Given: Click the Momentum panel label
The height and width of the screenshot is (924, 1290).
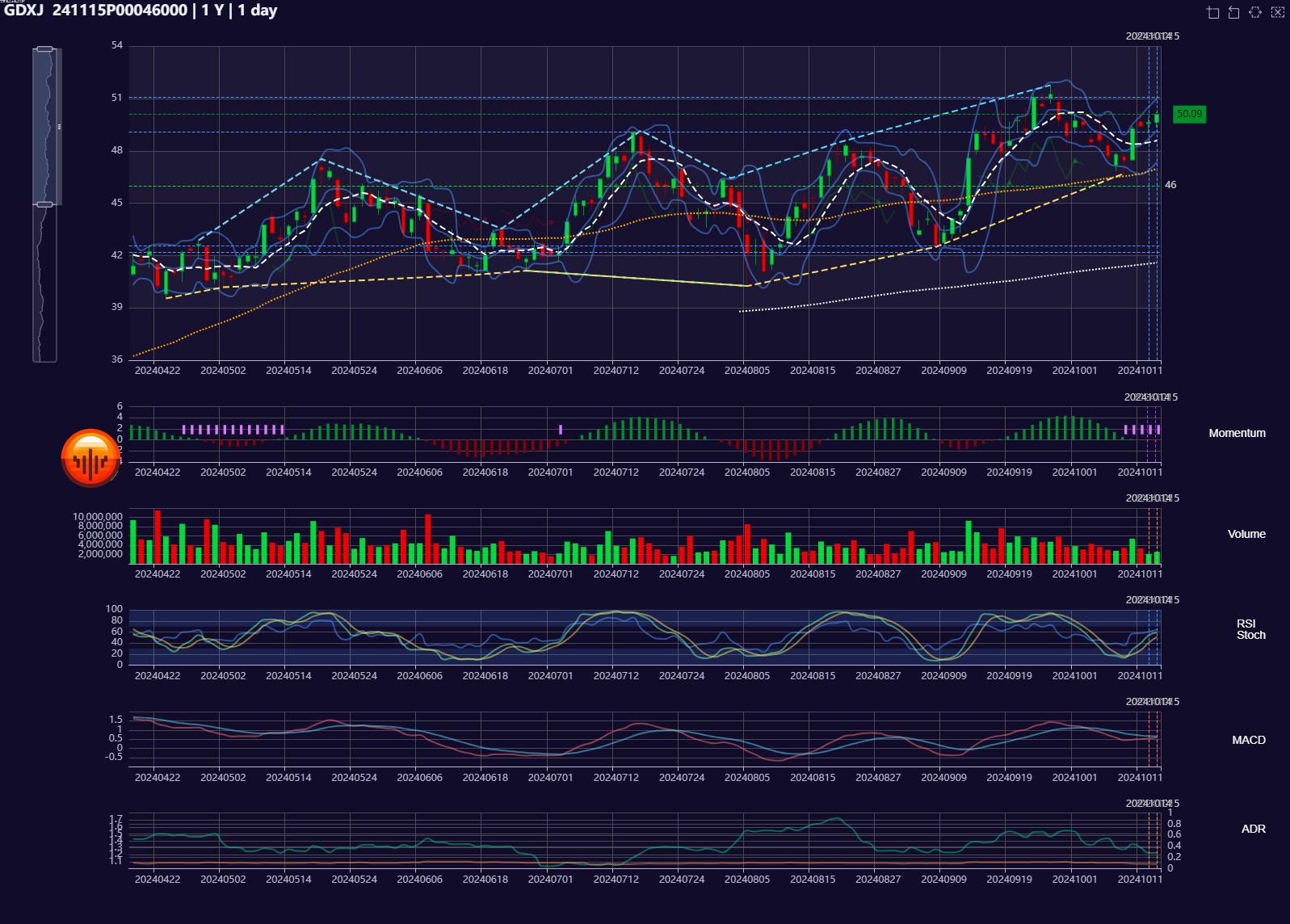Looking at the screenshot, I should pyautogui.click(x=1237, y=433).
